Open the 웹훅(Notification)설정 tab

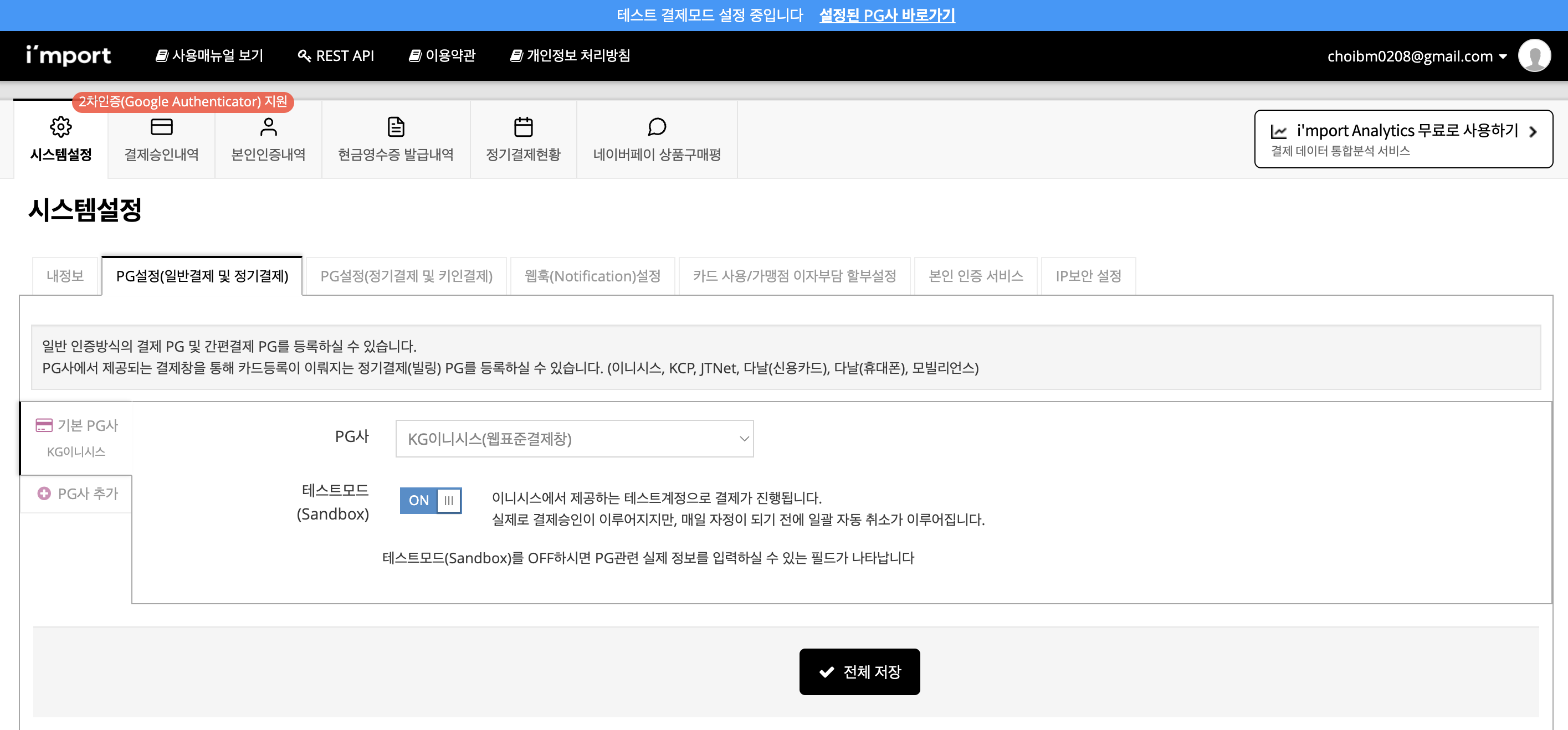pyautogui.click(x=592, y=276)
